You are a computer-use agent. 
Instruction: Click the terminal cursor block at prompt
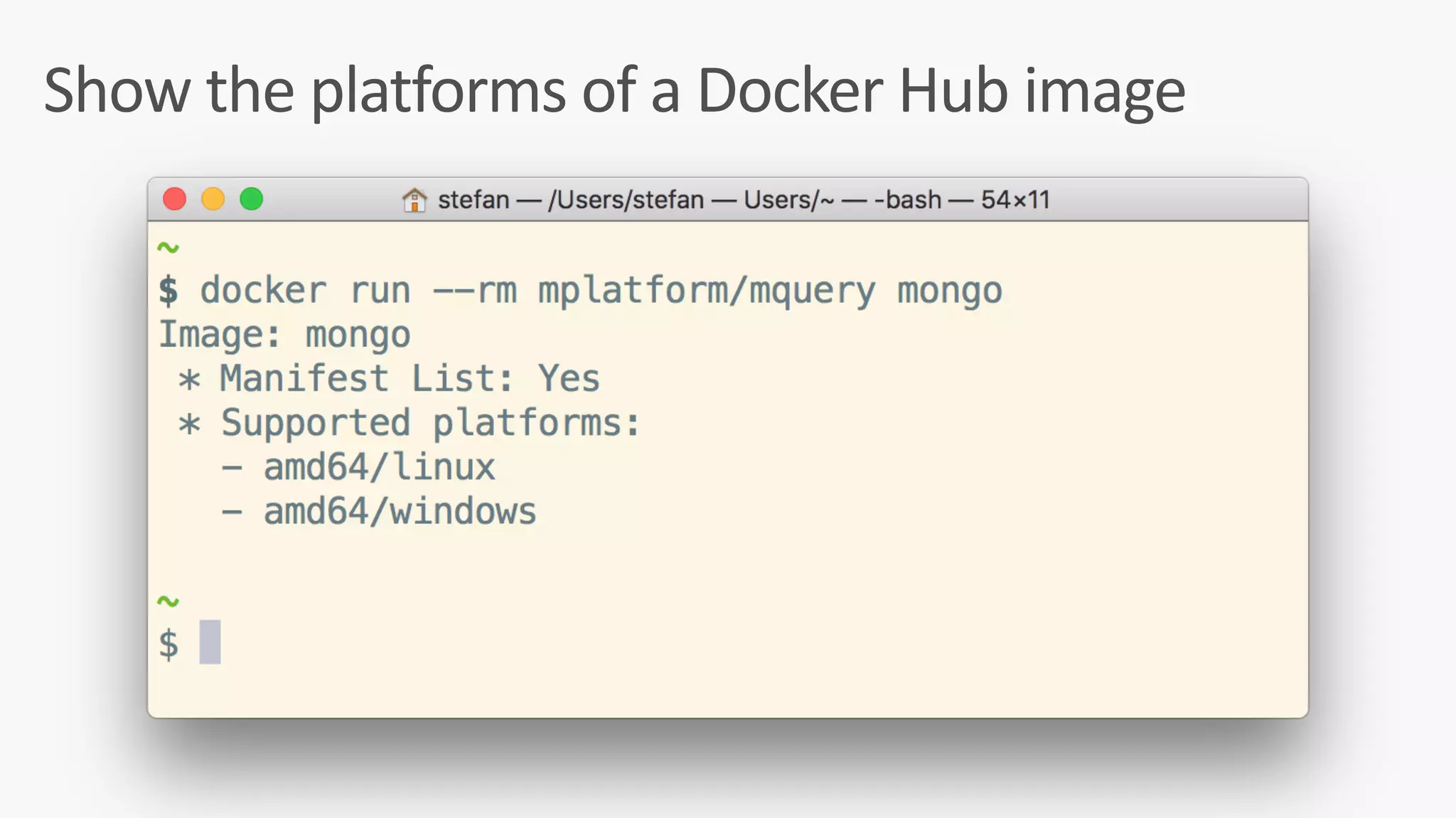click(210, 642)
